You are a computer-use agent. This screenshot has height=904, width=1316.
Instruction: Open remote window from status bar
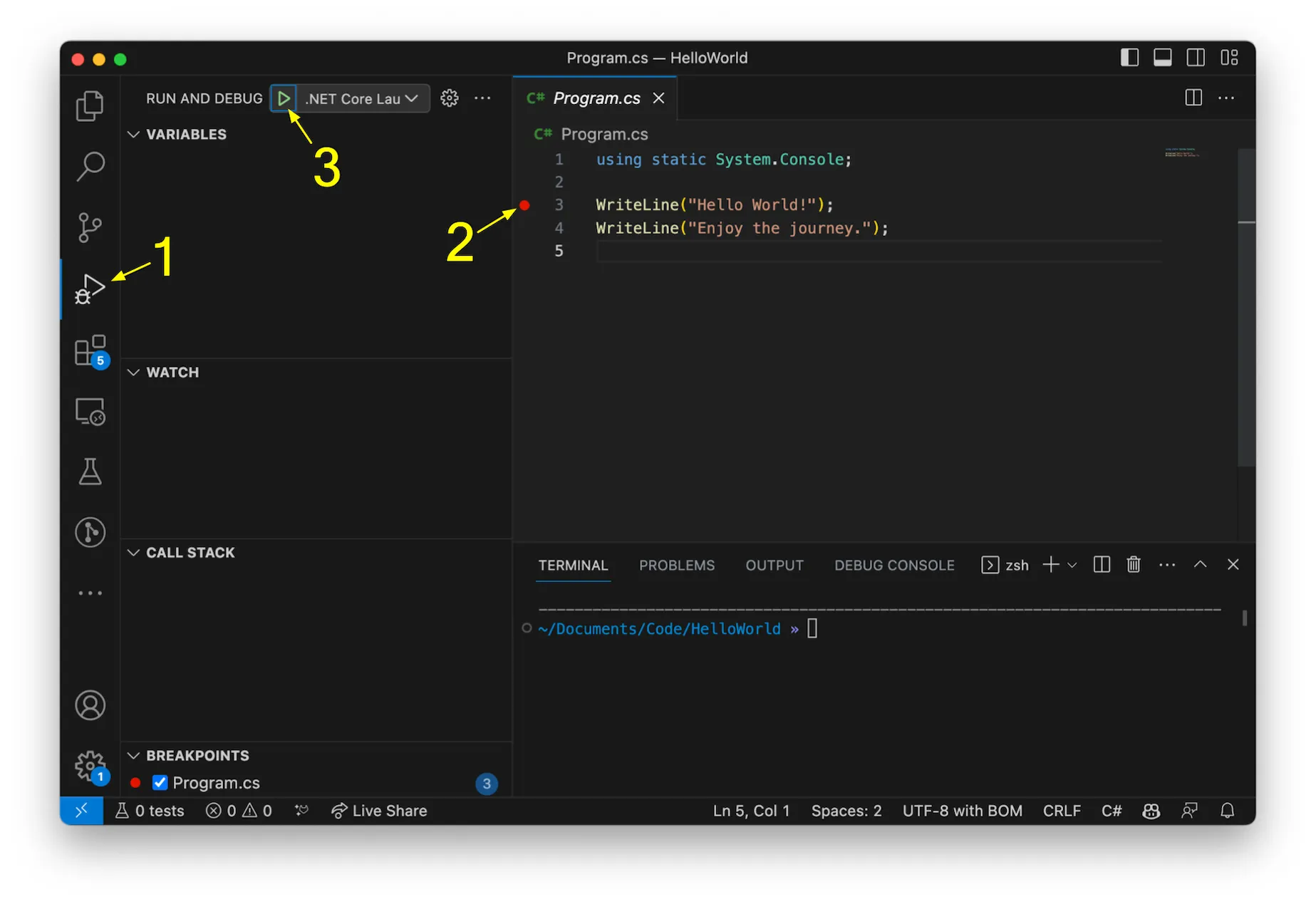[x=81, y=811]
